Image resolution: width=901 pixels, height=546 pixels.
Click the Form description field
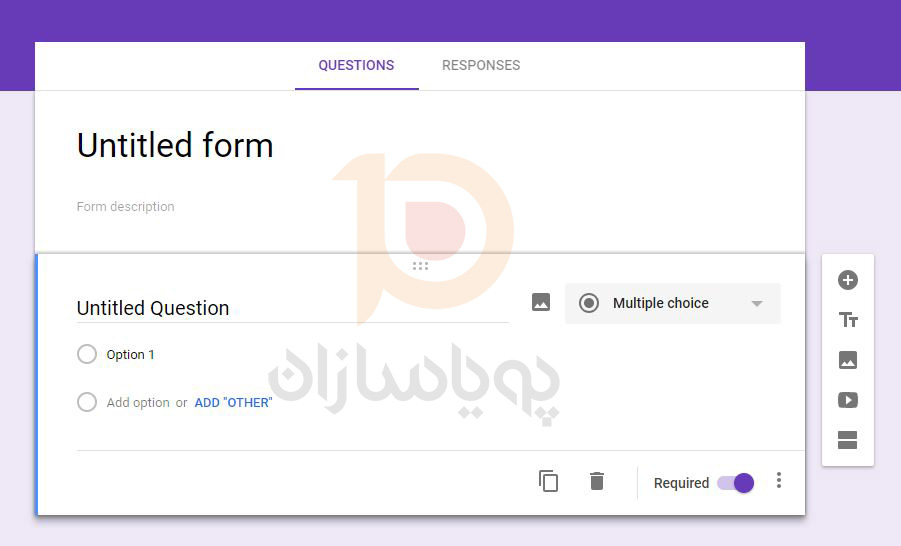click(126, 207)
